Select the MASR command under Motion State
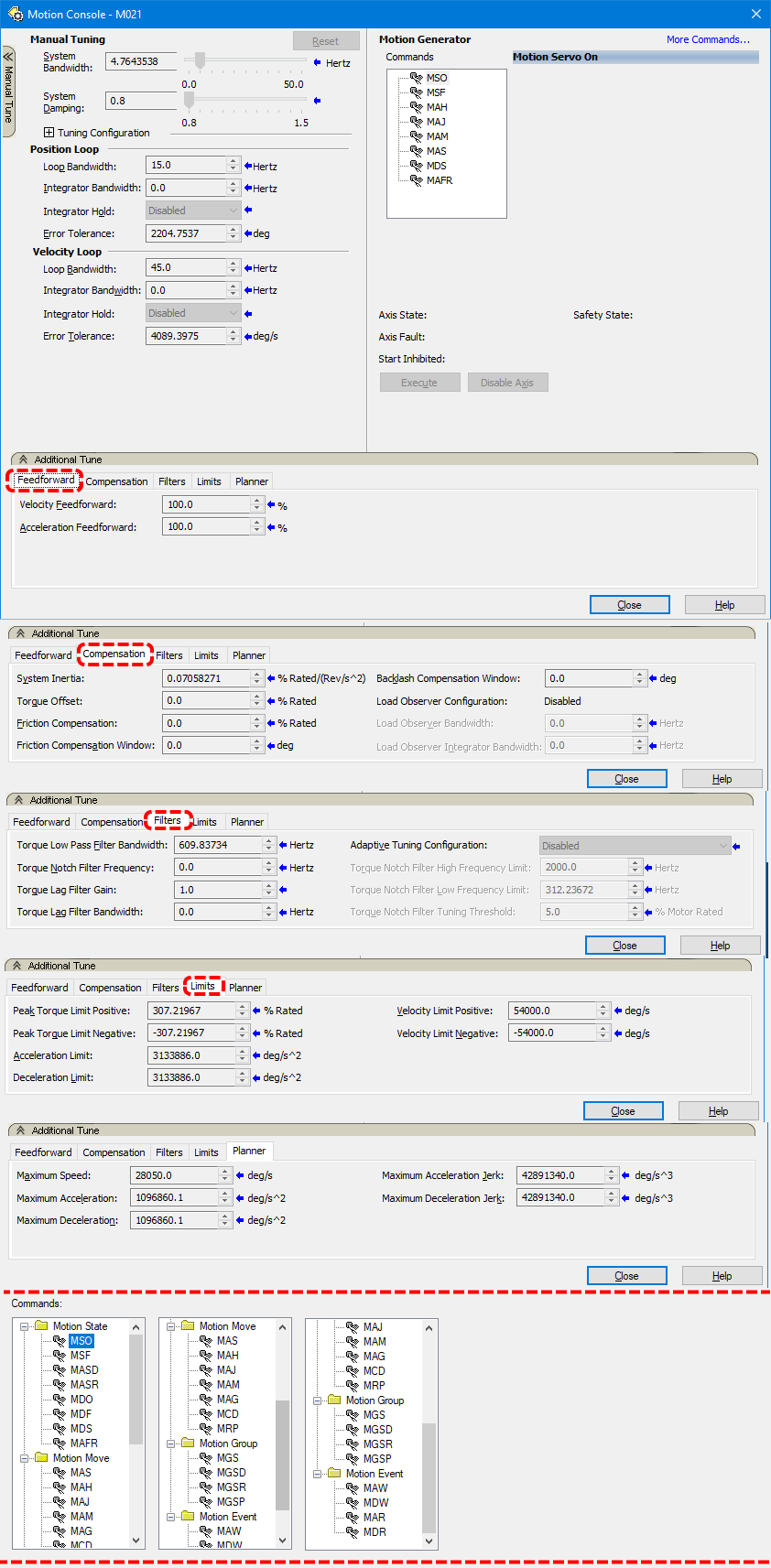This screenshot has height=1568, width=771. pos(84,1385)
